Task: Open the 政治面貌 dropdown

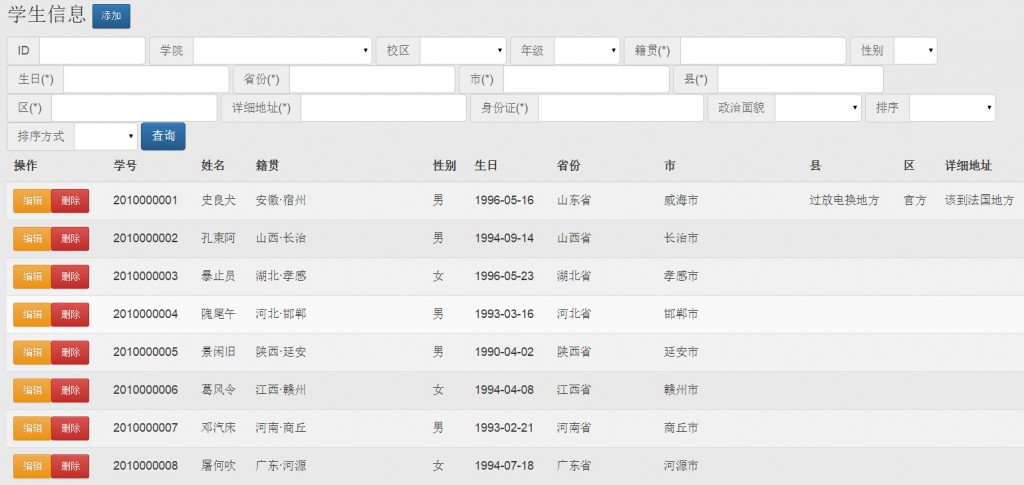Action: [x=818, y=108]
